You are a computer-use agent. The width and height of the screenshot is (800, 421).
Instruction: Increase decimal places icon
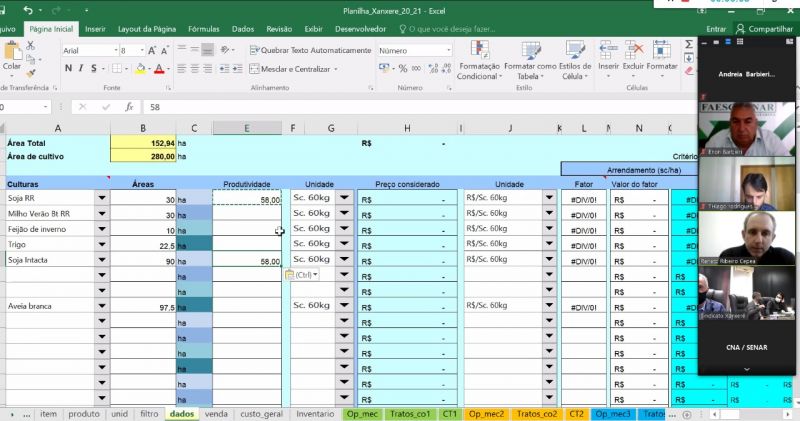click(x=433, y=68)
